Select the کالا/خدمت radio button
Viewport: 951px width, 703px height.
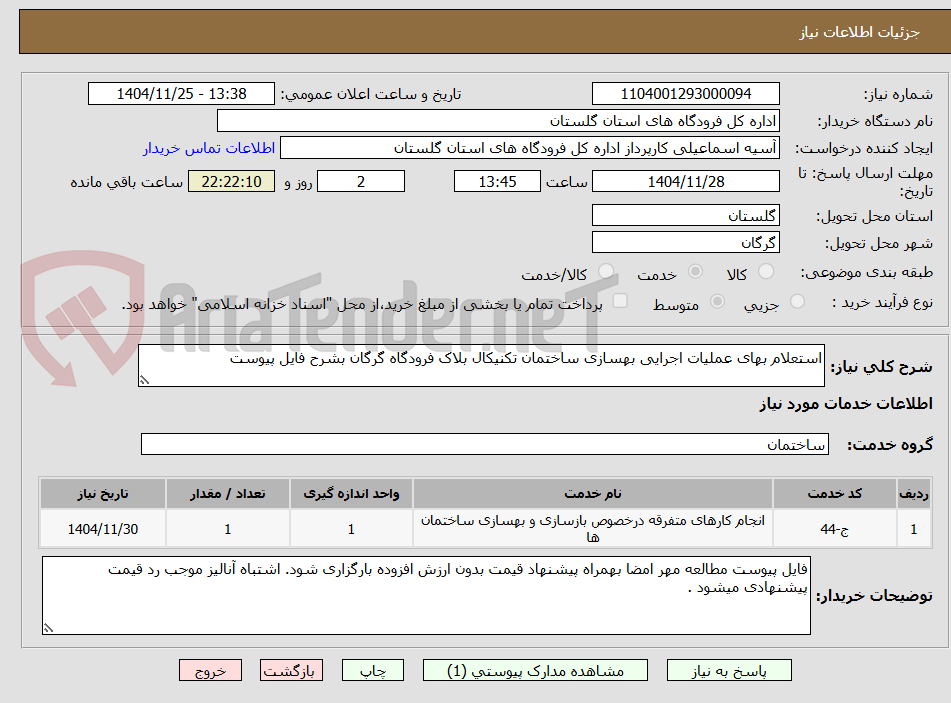(x=606, y=271)
